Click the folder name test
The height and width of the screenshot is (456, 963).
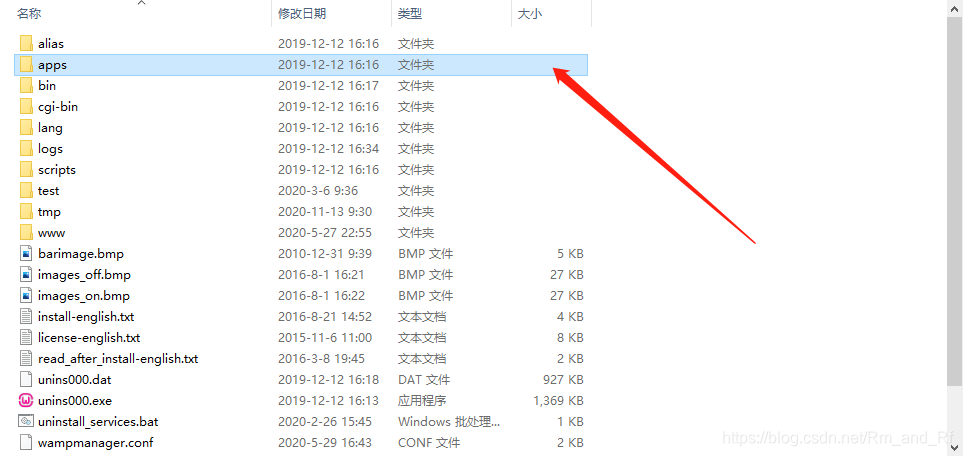click(x=49, y=191)
